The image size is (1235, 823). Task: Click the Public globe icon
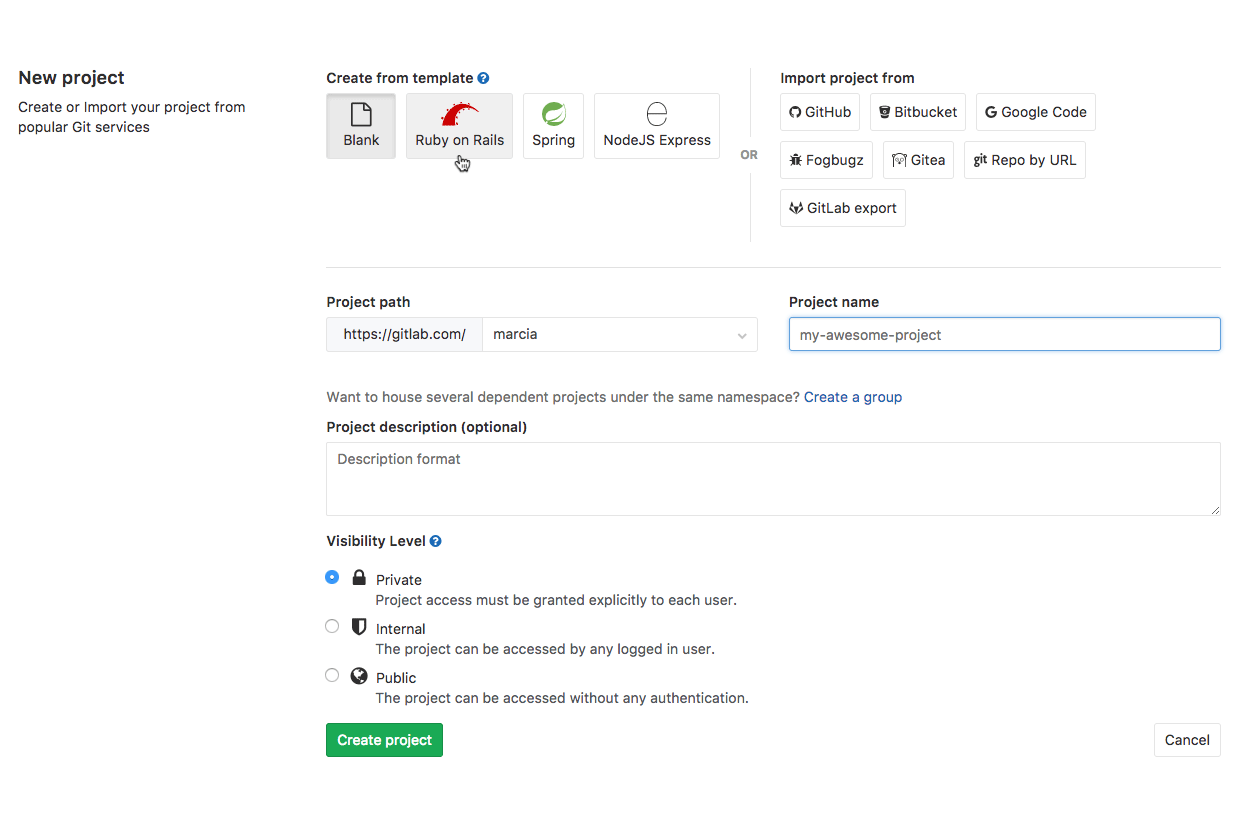click(x=359, y=676)
